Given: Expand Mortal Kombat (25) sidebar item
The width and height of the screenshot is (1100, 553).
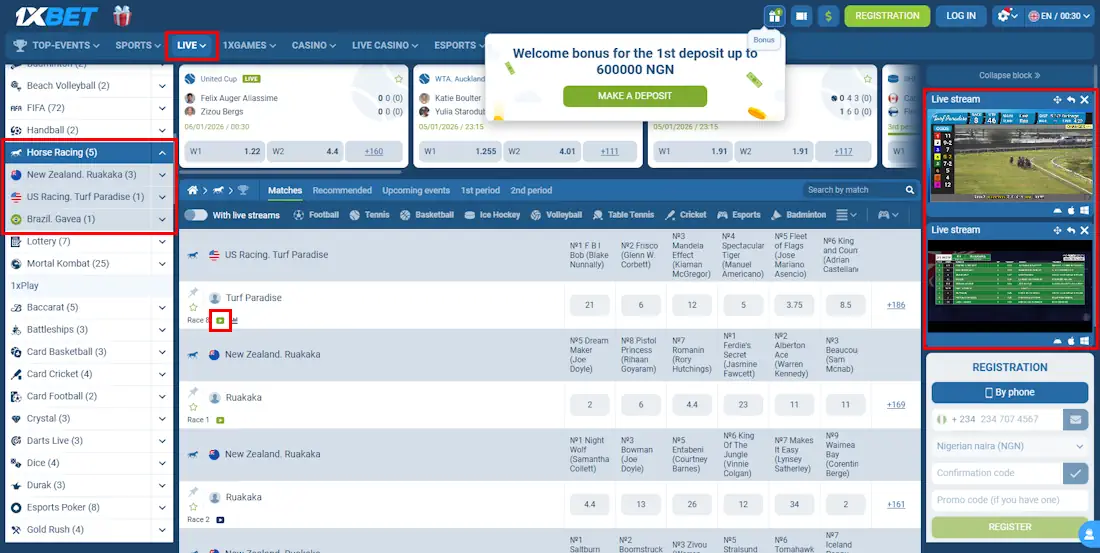Looking at the screenshot, I should click(x=162, y=264).
